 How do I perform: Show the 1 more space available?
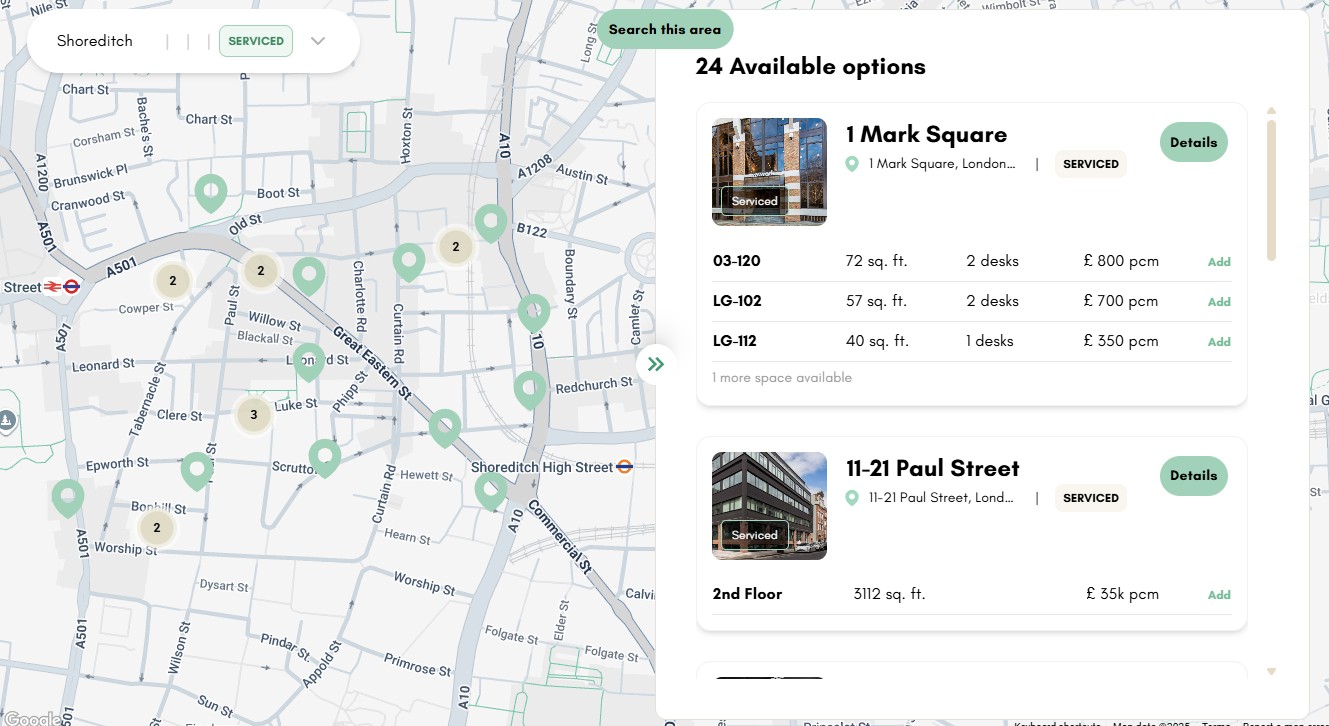coord(782,378)
